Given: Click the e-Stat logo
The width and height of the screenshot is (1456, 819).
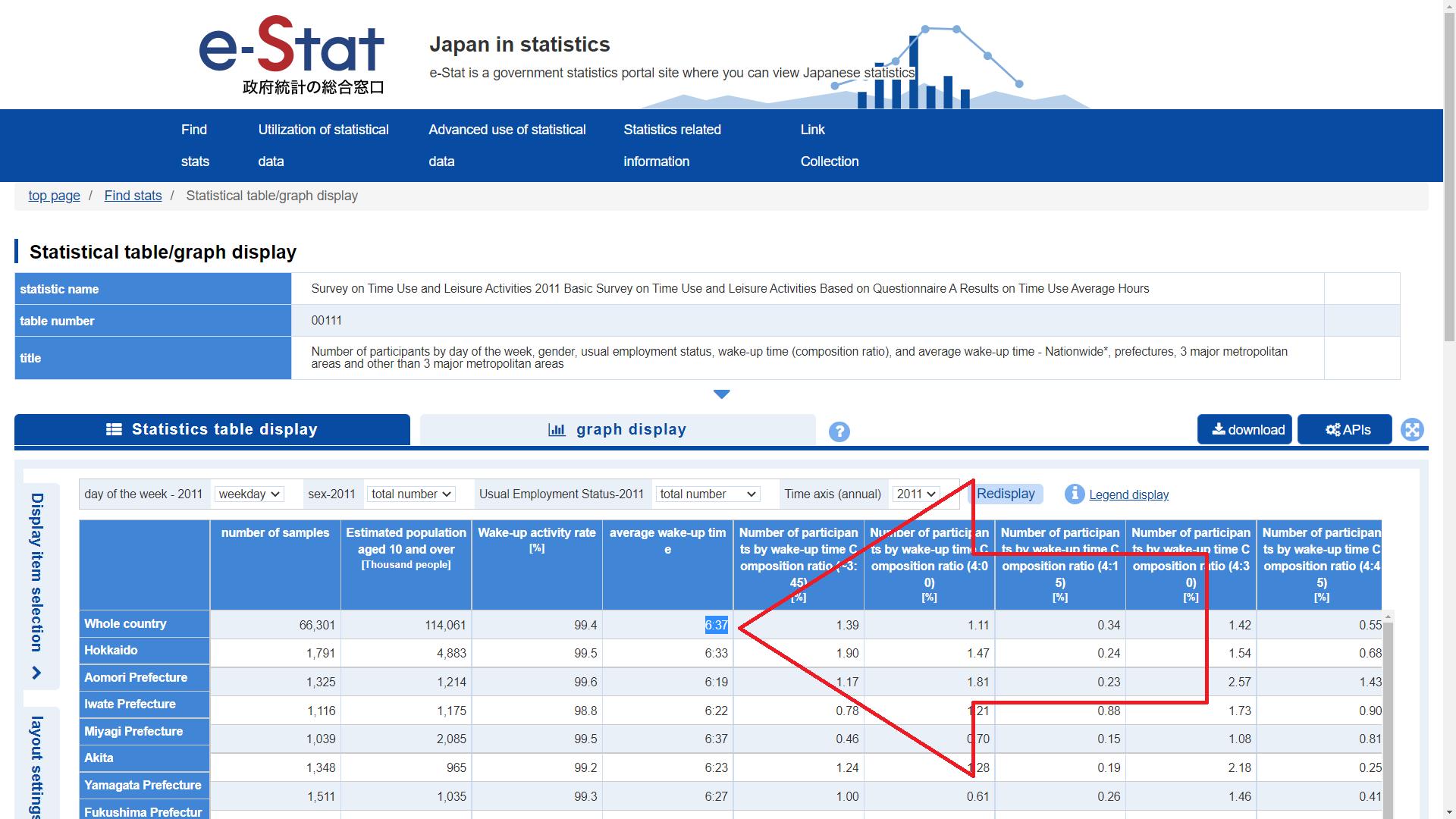Looking at the screenshot, I should click(292, 55).
